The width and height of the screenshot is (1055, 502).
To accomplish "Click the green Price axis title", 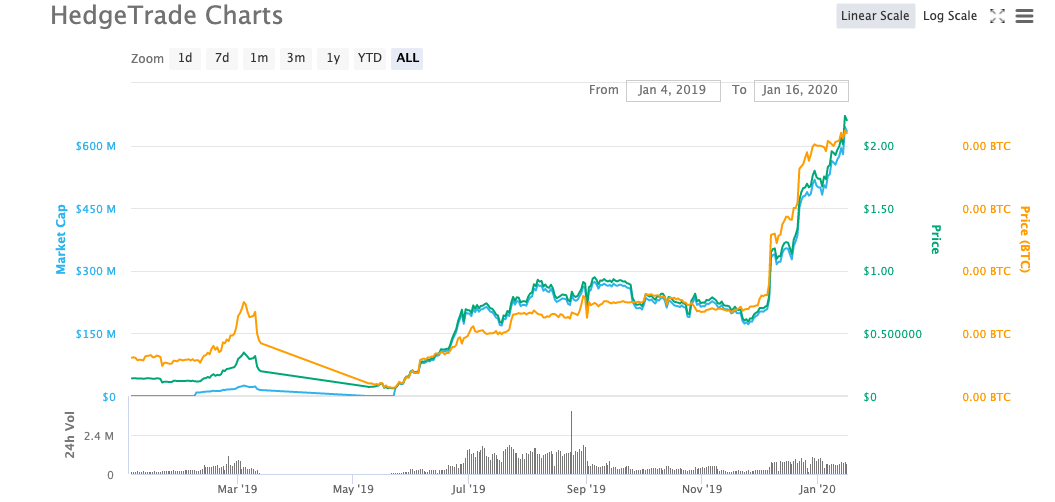I will (935, 240).
